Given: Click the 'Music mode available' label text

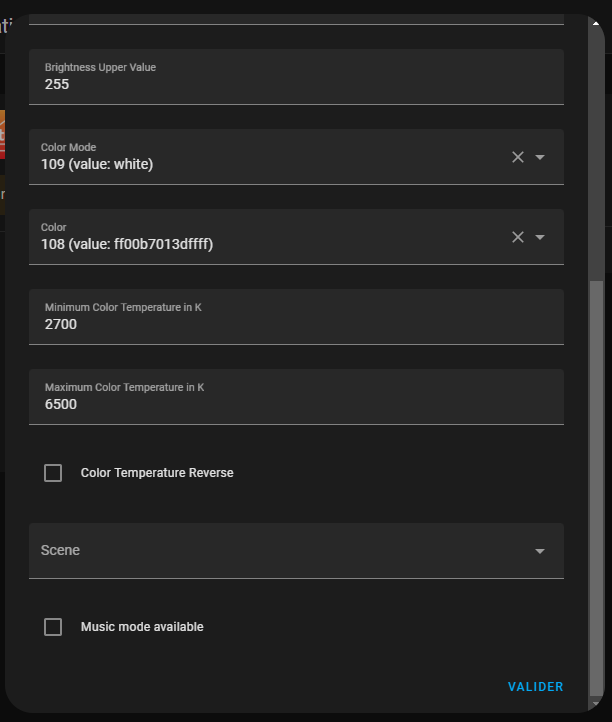Looking at the screenshot, I should [x=142, y=627].
